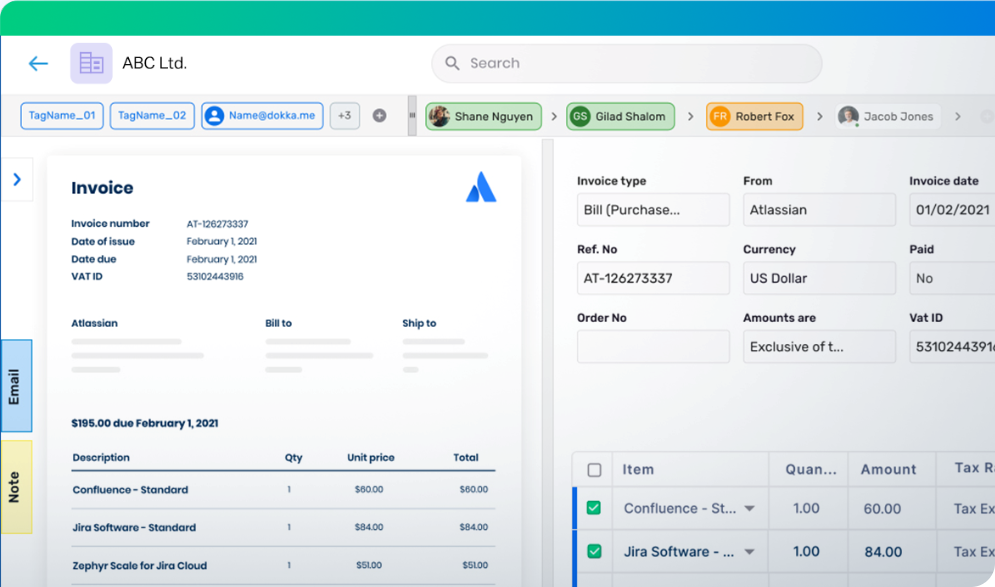The width and height of the screenshot is (995, 587).
Task: Expand the left side panel chevron
Action: pyautogui.click(x=17, y=179)
